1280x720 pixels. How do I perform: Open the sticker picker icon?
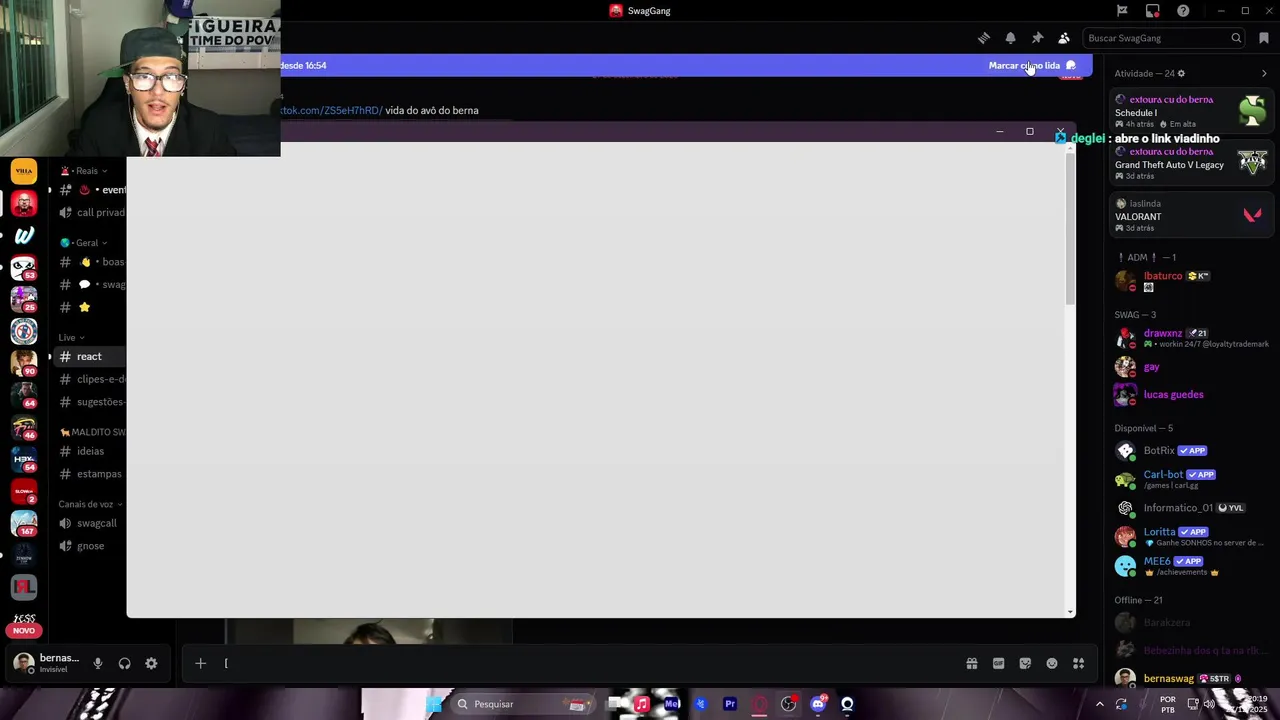pos(1025,663)
